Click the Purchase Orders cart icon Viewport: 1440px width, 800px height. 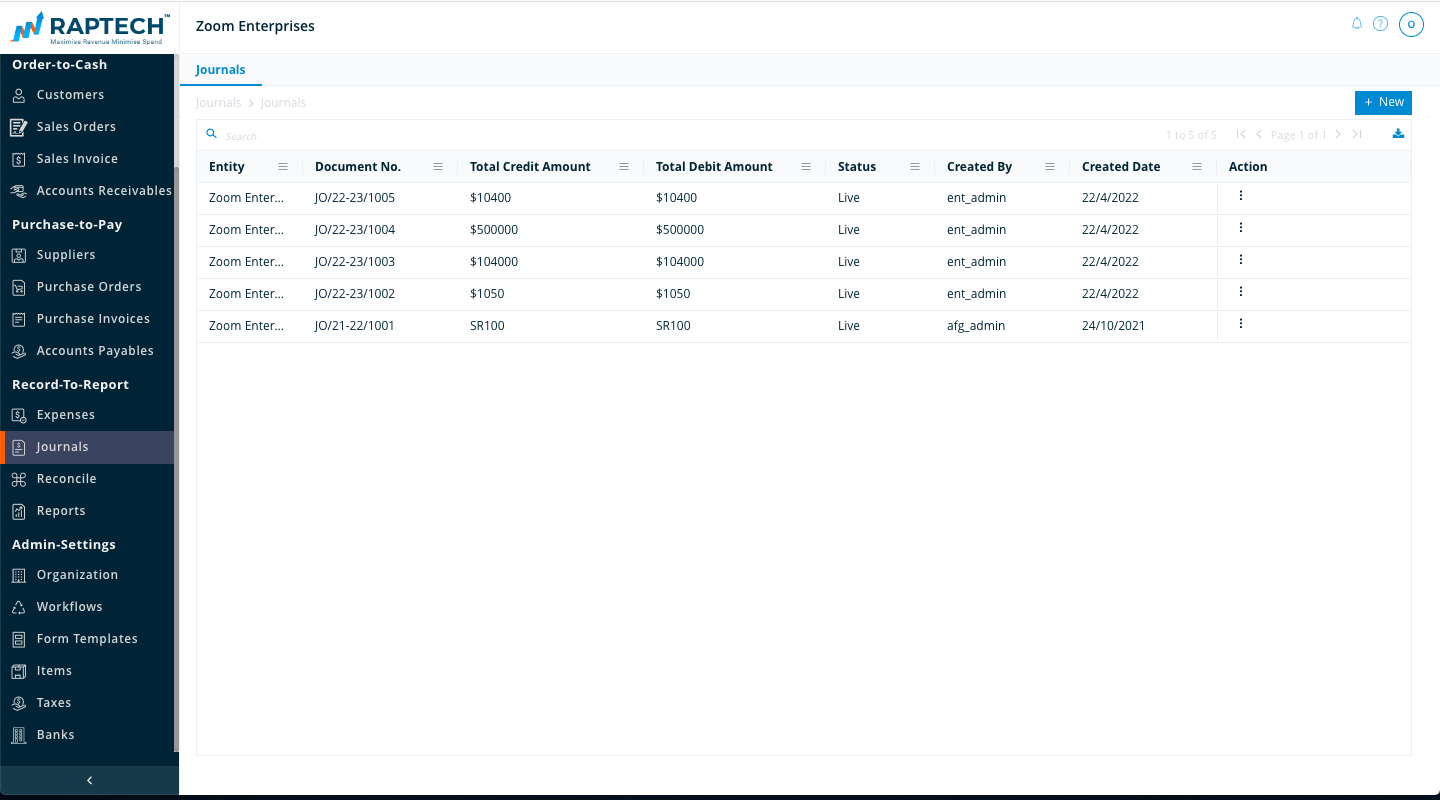[x=19, y=287]
